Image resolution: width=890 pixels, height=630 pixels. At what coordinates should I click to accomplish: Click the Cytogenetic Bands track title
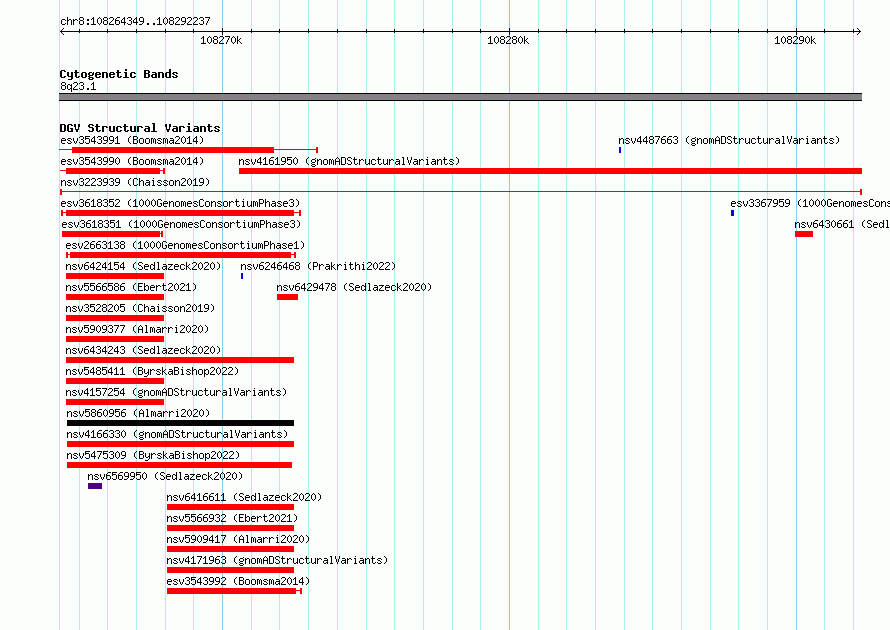click(x=119, y=74)
